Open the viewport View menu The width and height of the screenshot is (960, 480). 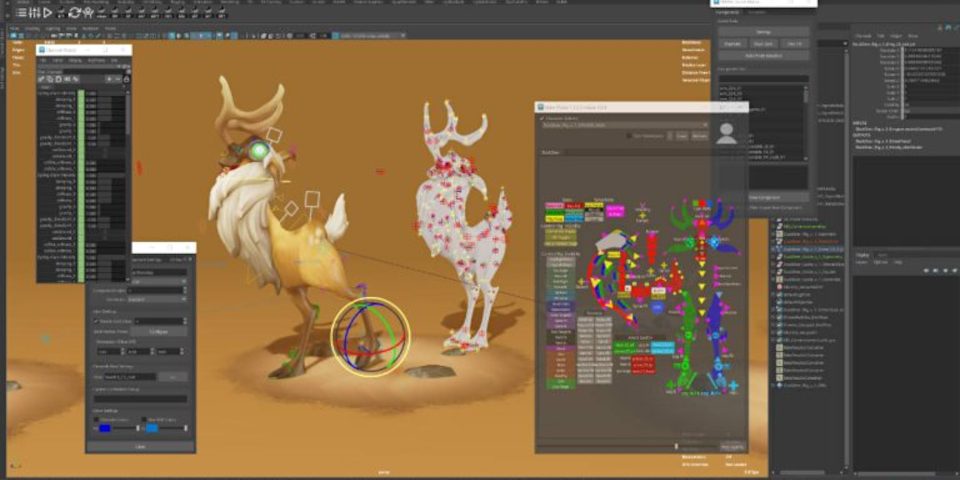pos(14,28)
